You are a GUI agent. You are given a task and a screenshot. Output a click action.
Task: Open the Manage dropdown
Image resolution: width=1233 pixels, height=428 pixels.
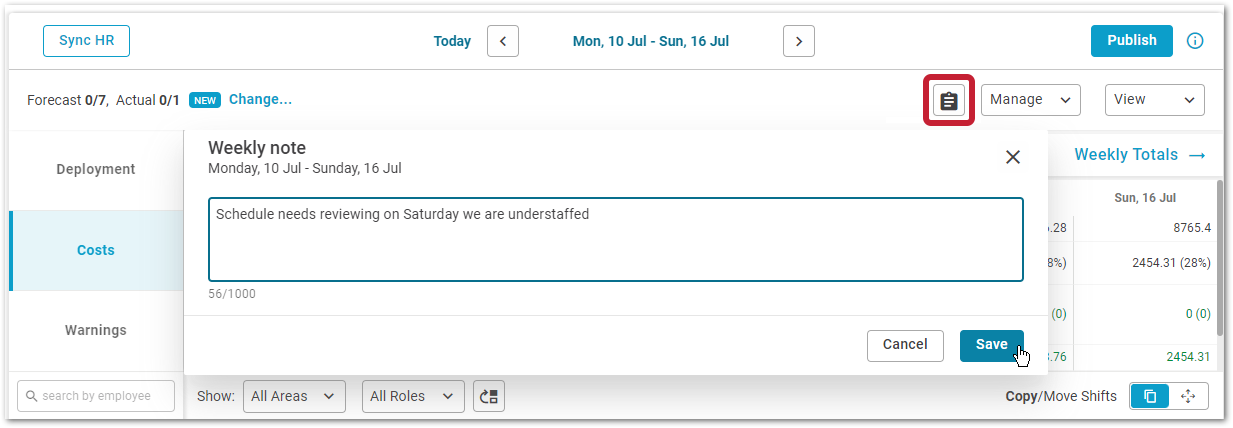(x=1031, y=100)
